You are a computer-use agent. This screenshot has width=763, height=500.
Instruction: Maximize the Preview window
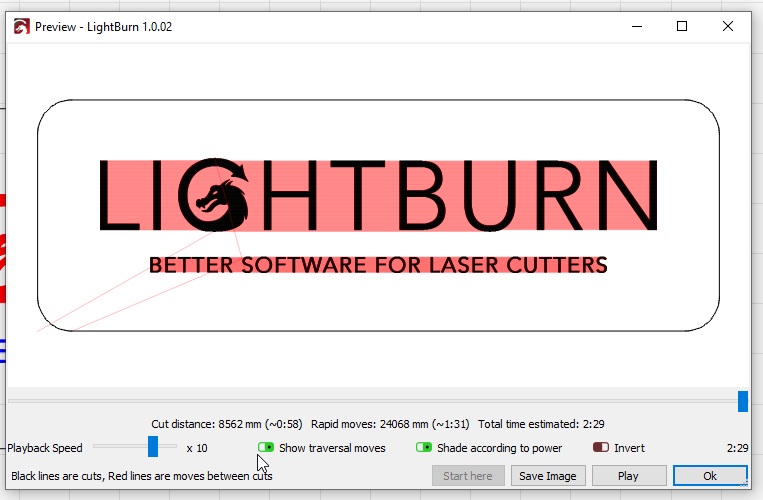[682, 26]
